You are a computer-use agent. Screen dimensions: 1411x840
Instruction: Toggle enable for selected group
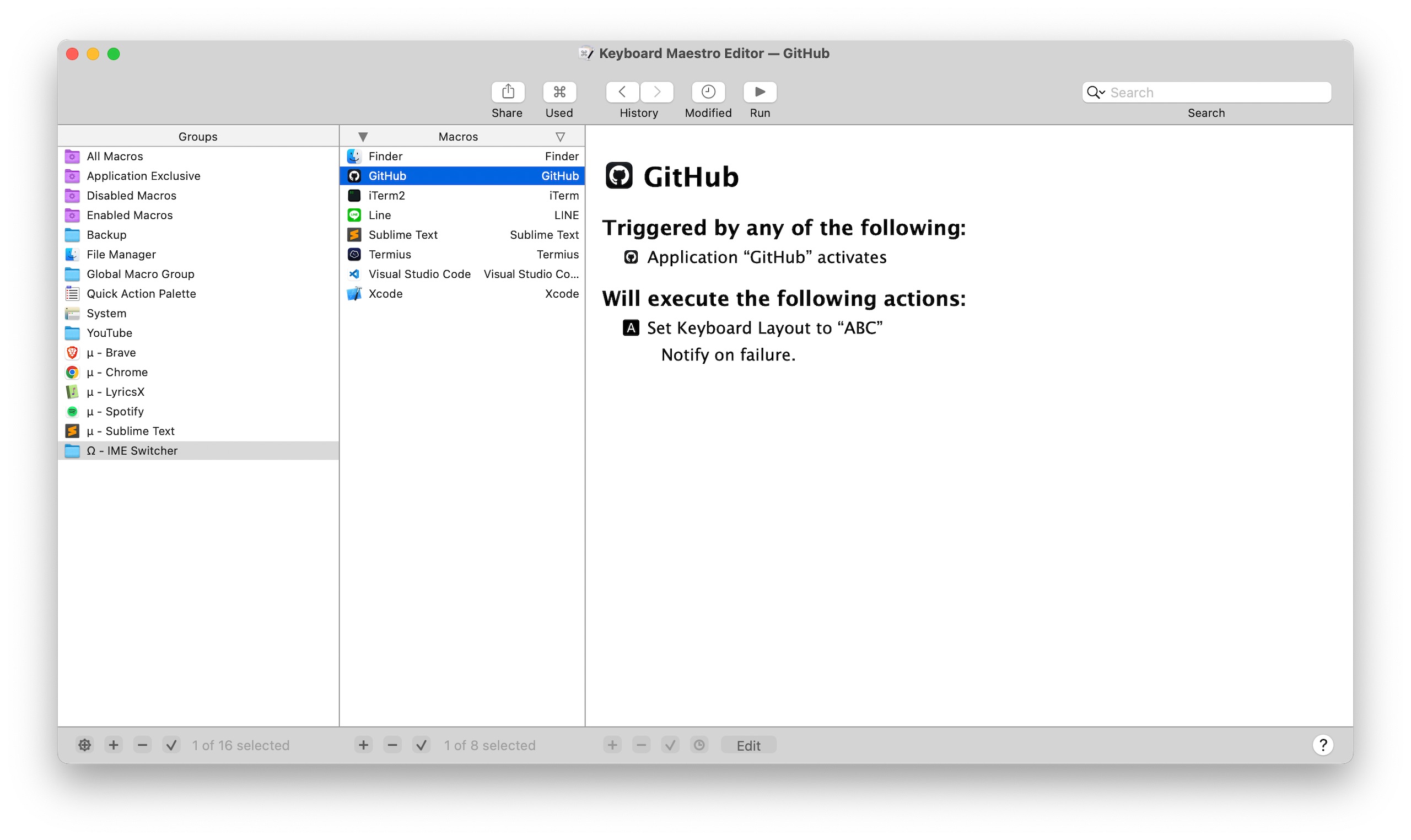click(171, 745)
